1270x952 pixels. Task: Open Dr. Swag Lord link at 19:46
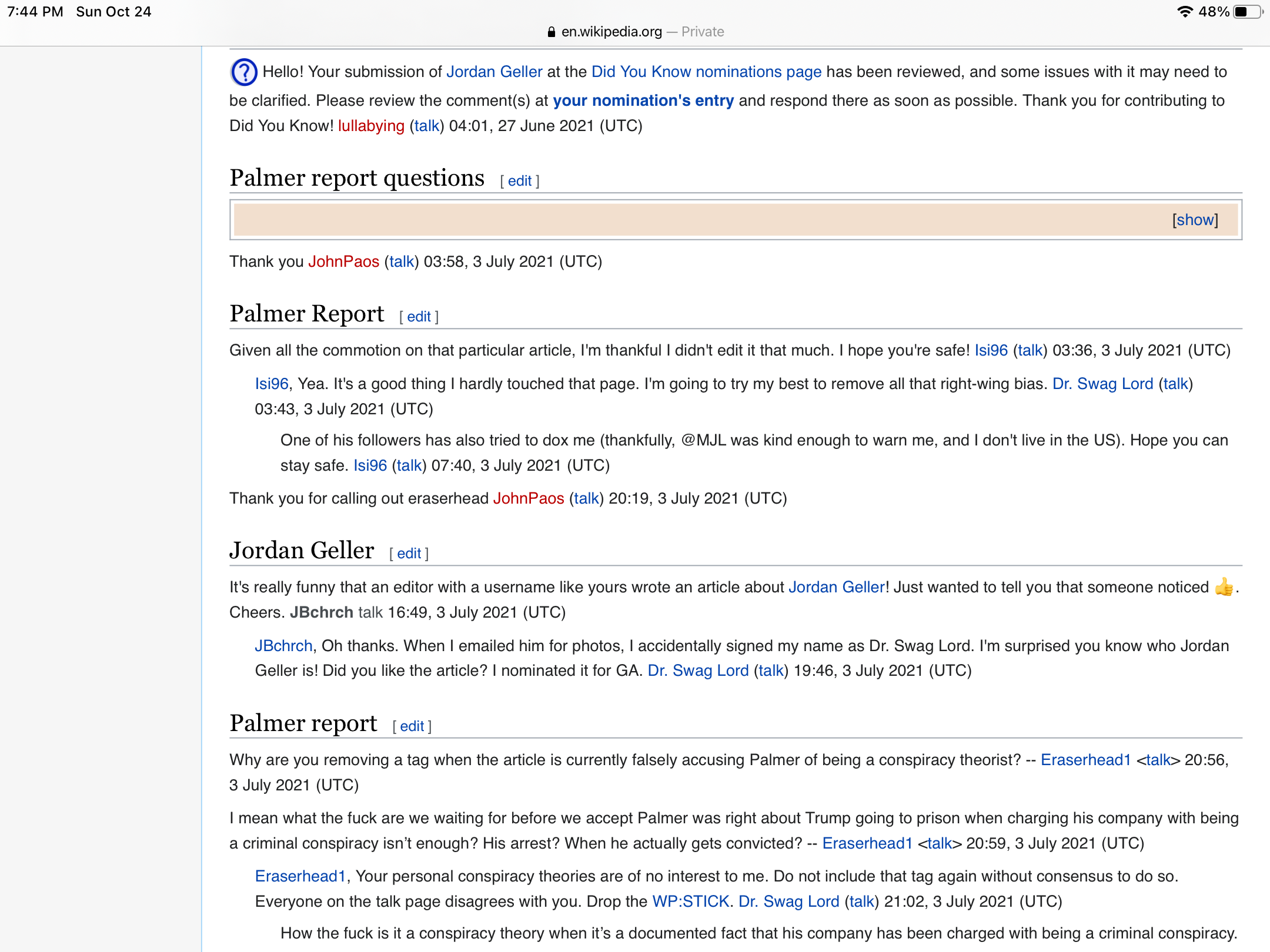[x=698, y=671]
